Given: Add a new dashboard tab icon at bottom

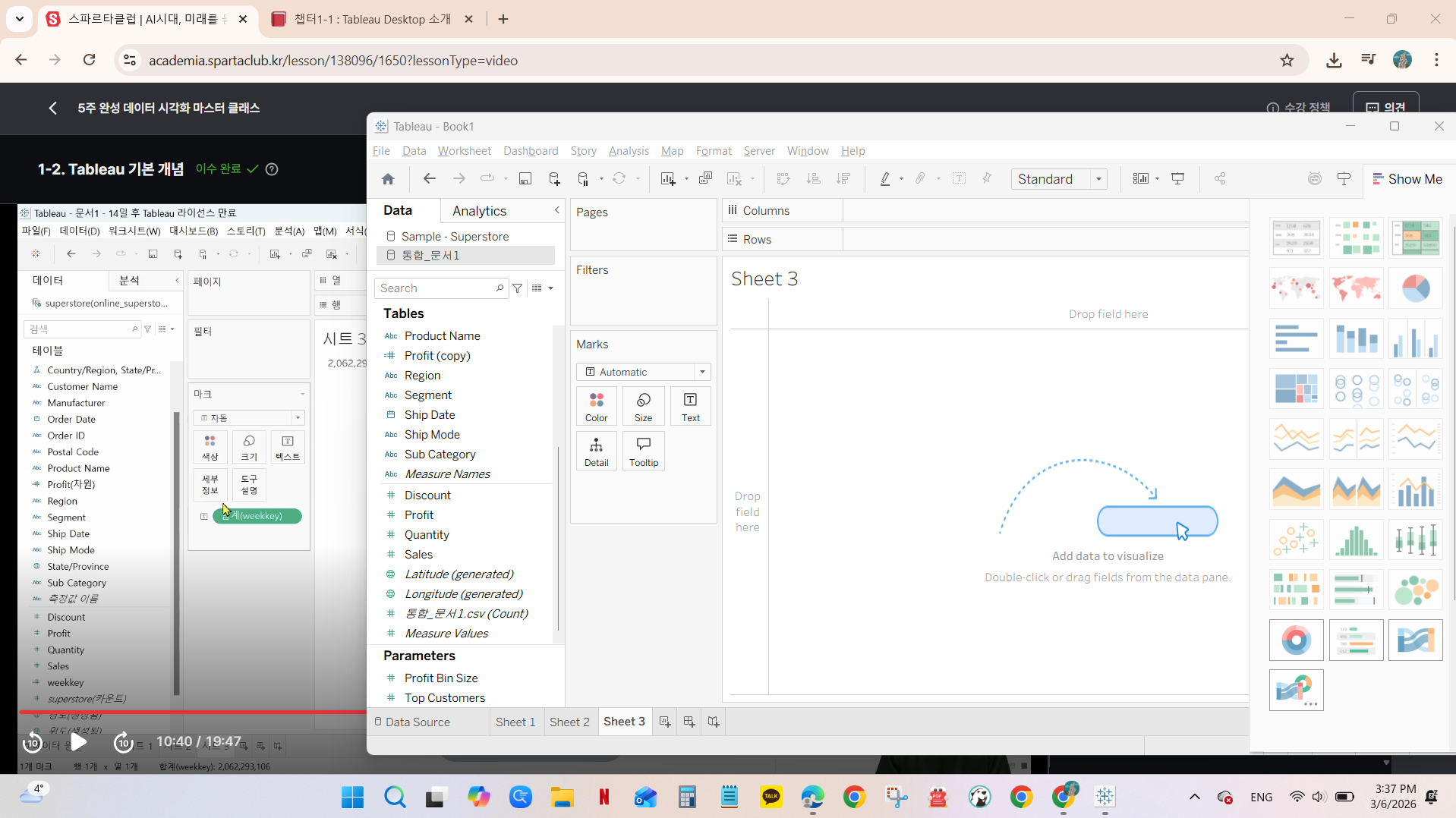Looking at the screenshot, I should pos(689,722).
